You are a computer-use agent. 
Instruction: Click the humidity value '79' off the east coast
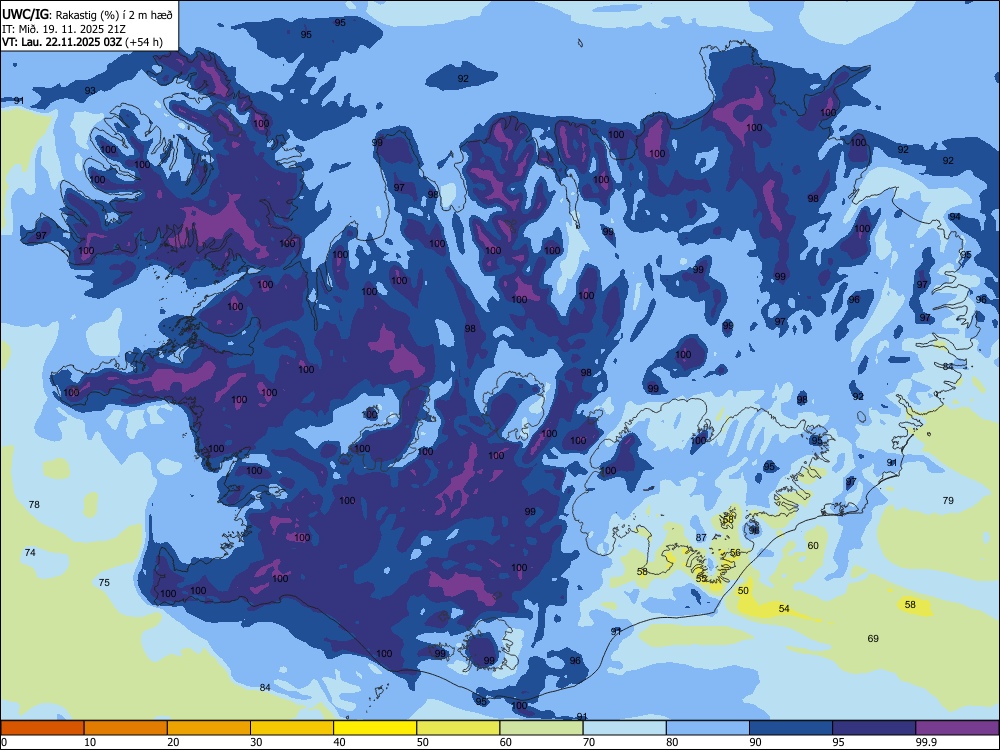coord(948,501)
